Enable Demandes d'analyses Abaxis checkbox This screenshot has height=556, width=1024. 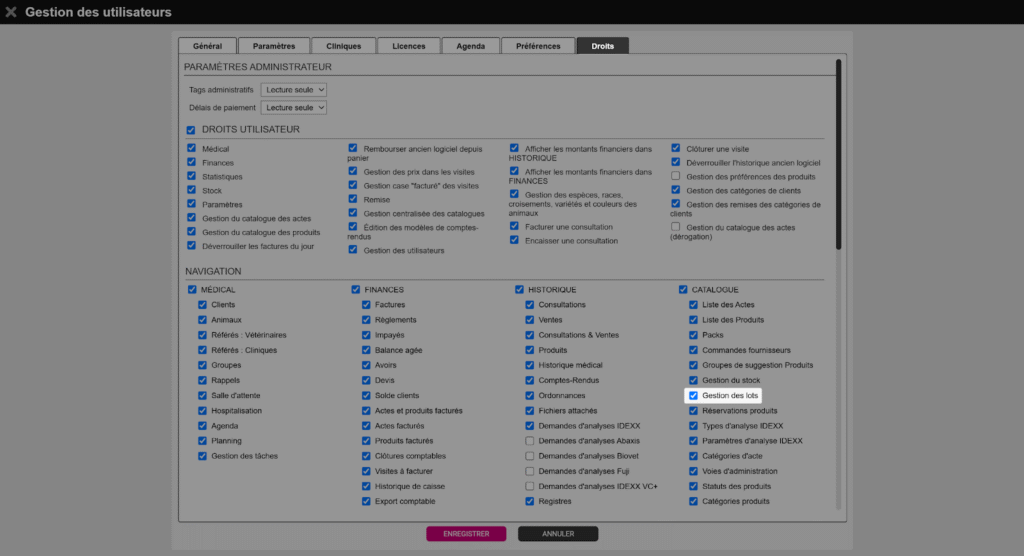(x=529, y=441)
